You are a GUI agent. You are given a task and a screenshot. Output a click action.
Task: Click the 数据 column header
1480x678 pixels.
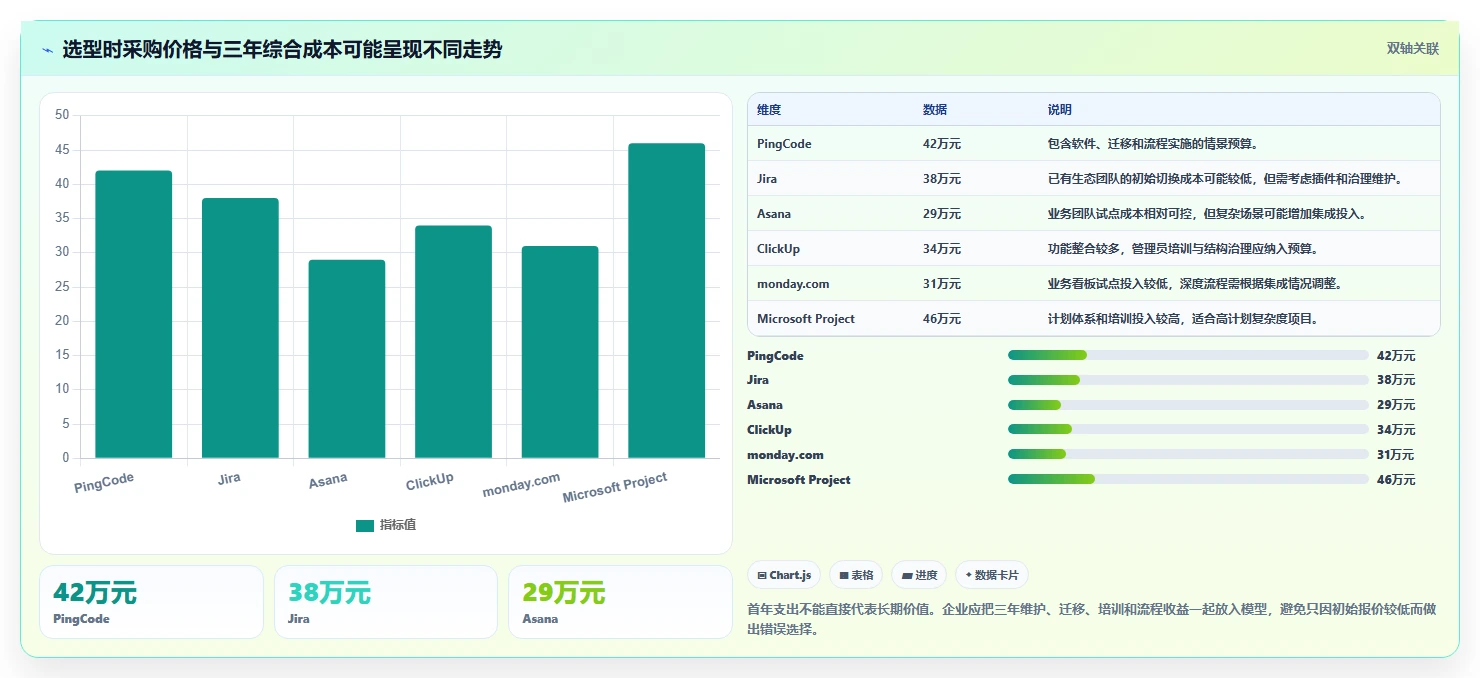(935, 109)
